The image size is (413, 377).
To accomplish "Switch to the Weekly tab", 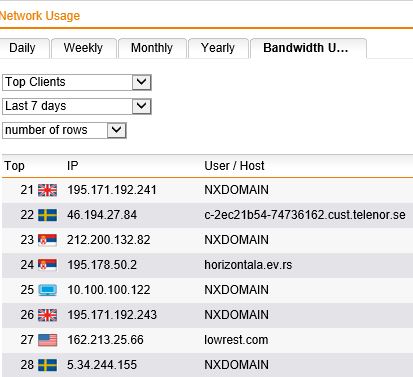I will 83,48.
